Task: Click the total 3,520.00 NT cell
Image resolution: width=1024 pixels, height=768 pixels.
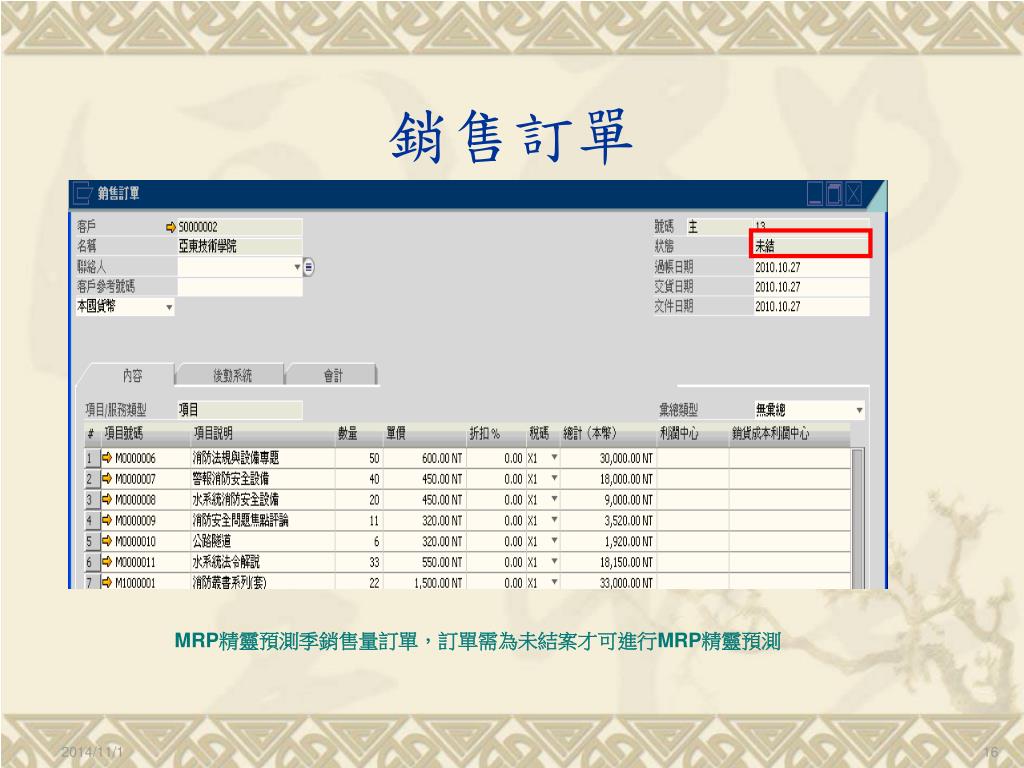Action: [x=609, y=520]
